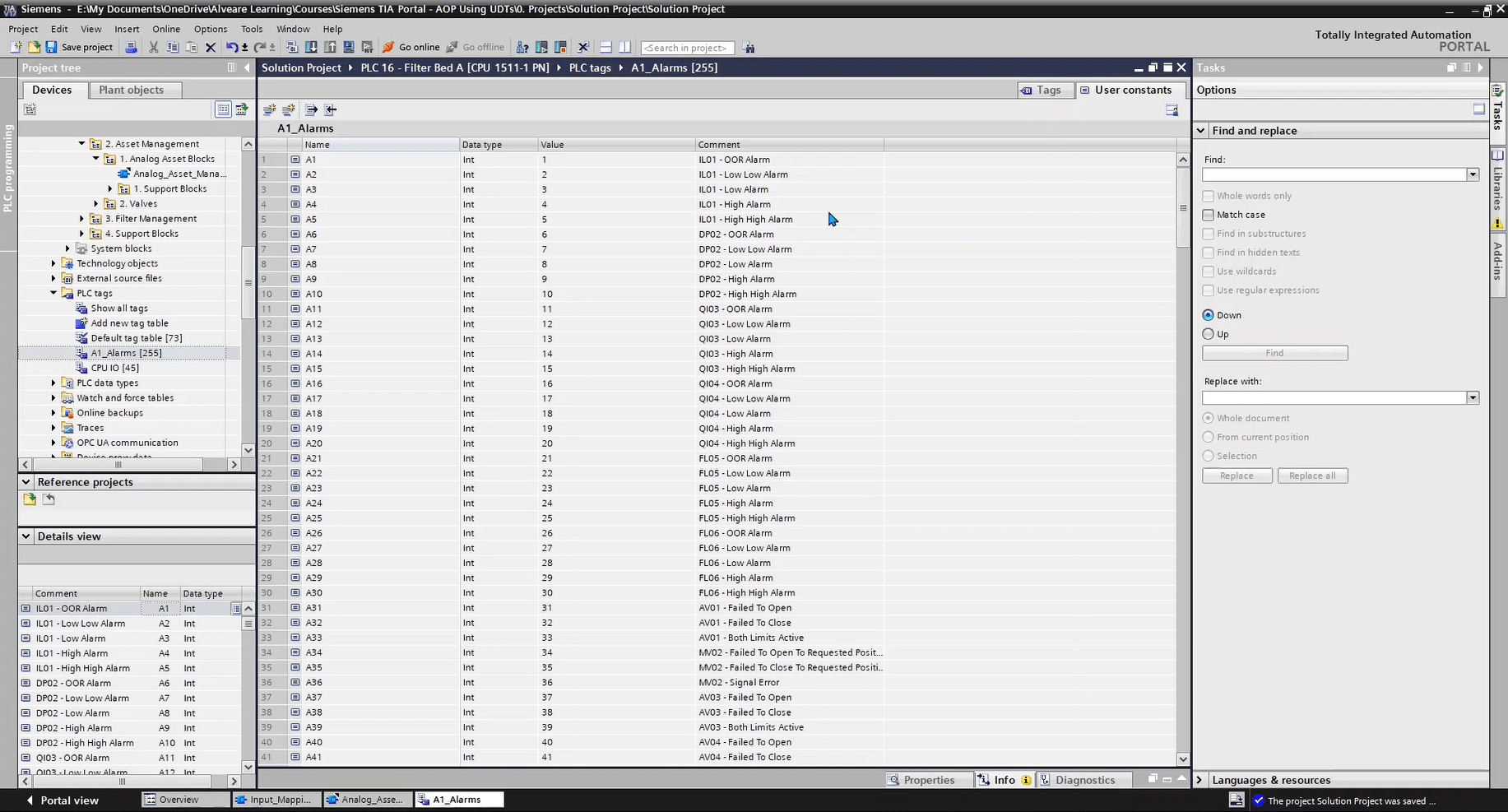Open Portal view link
The height and width of the screenshot is (812, 1508).
pyautogui.click(x=63, y=800)
